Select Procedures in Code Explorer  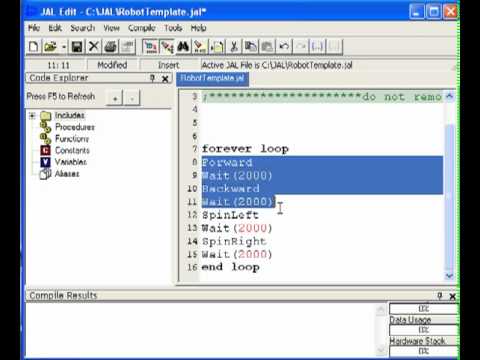(x=75, y=127)
